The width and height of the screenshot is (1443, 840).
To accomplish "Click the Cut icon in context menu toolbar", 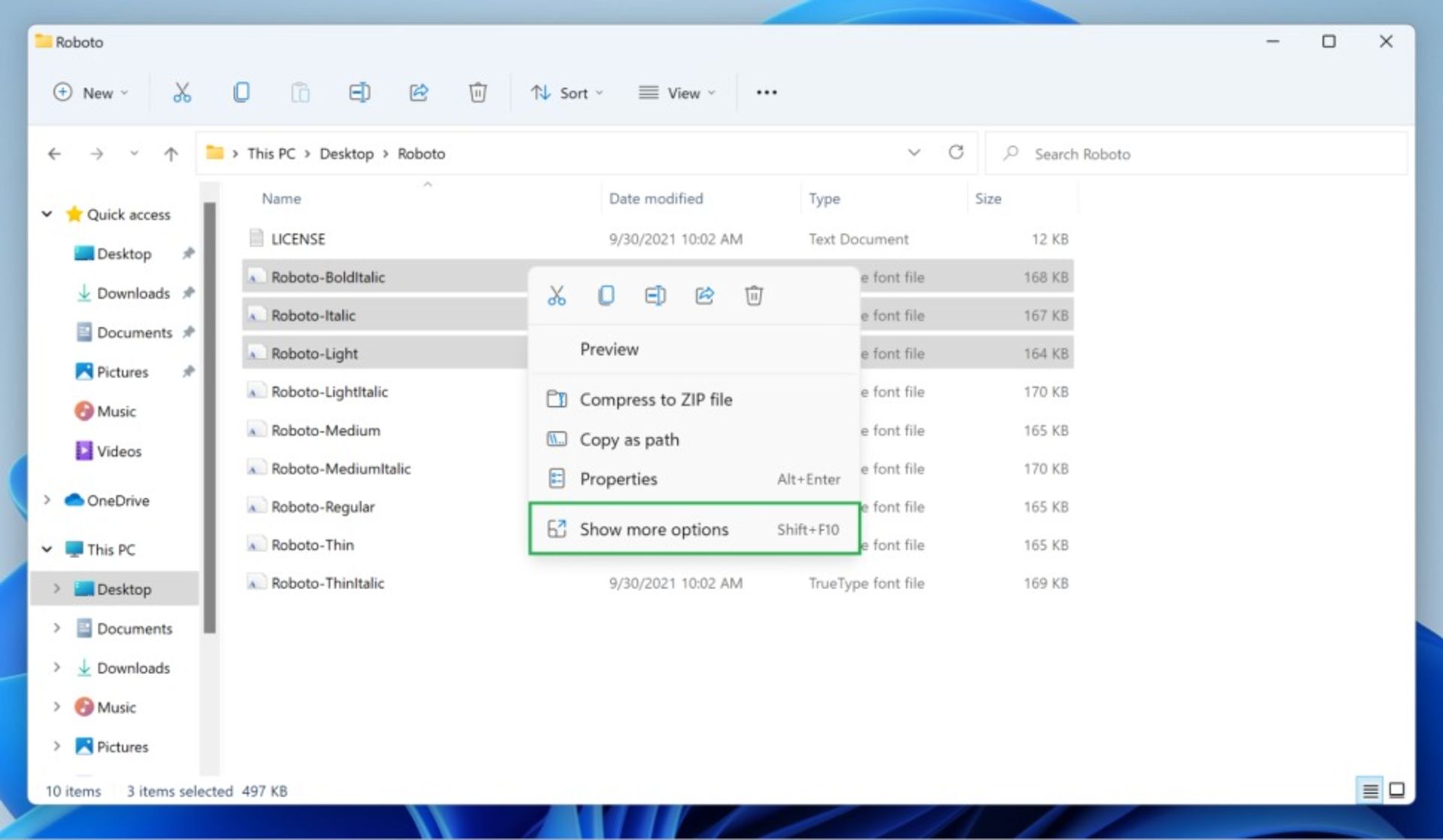I will (556, 295).
